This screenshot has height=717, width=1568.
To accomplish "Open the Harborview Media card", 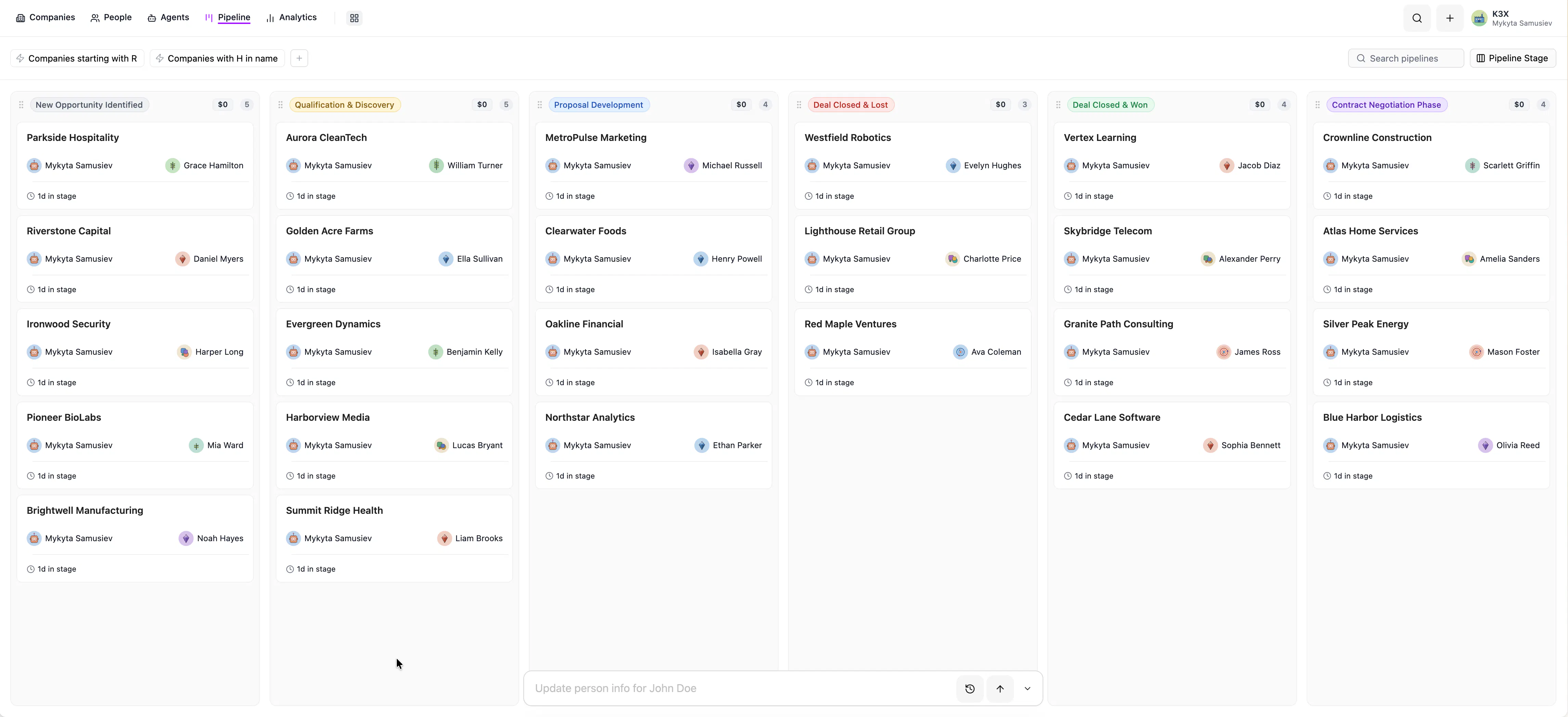I will (x=394, y=445).
